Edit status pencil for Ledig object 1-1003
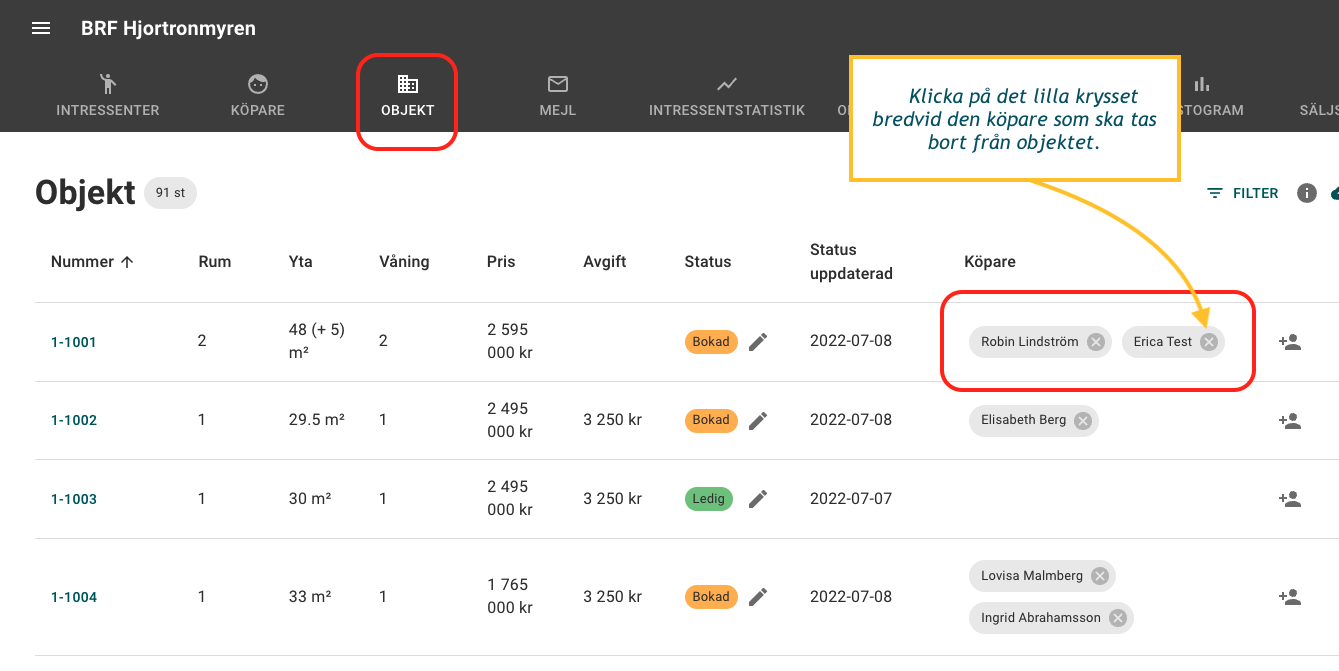Viewport: 1339px width, 671px height. pos(758,499)
